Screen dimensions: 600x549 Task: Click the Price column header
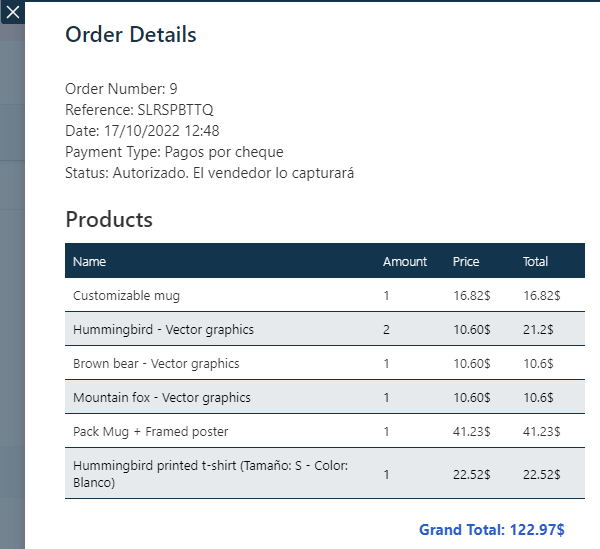pyautogui.click(x=466, y=262)
